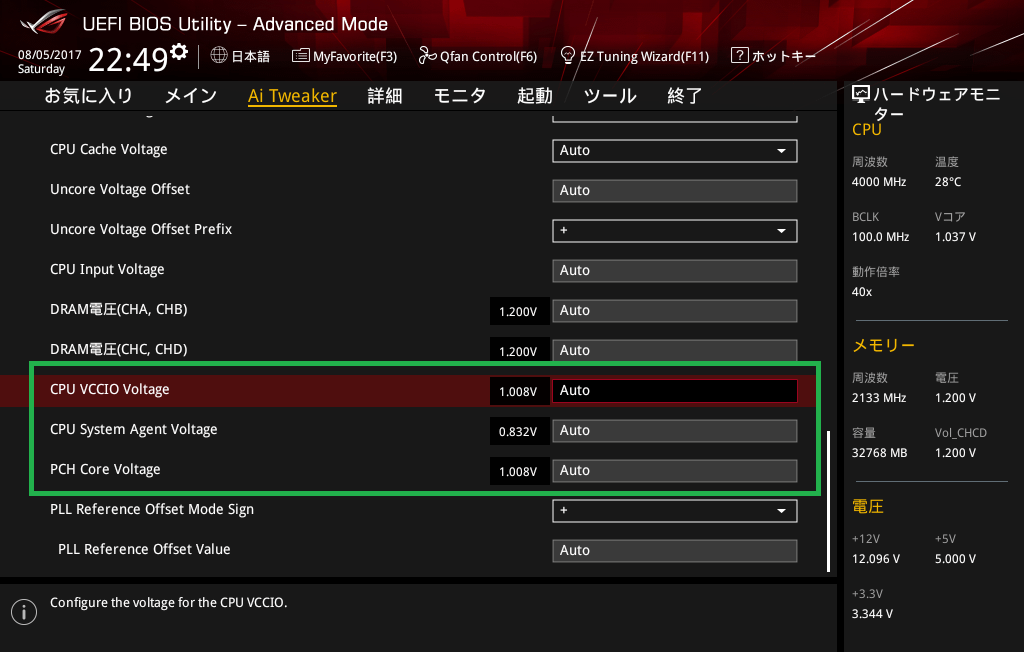Click the globe language icon
1024x652 pixels.
(219, 56)
